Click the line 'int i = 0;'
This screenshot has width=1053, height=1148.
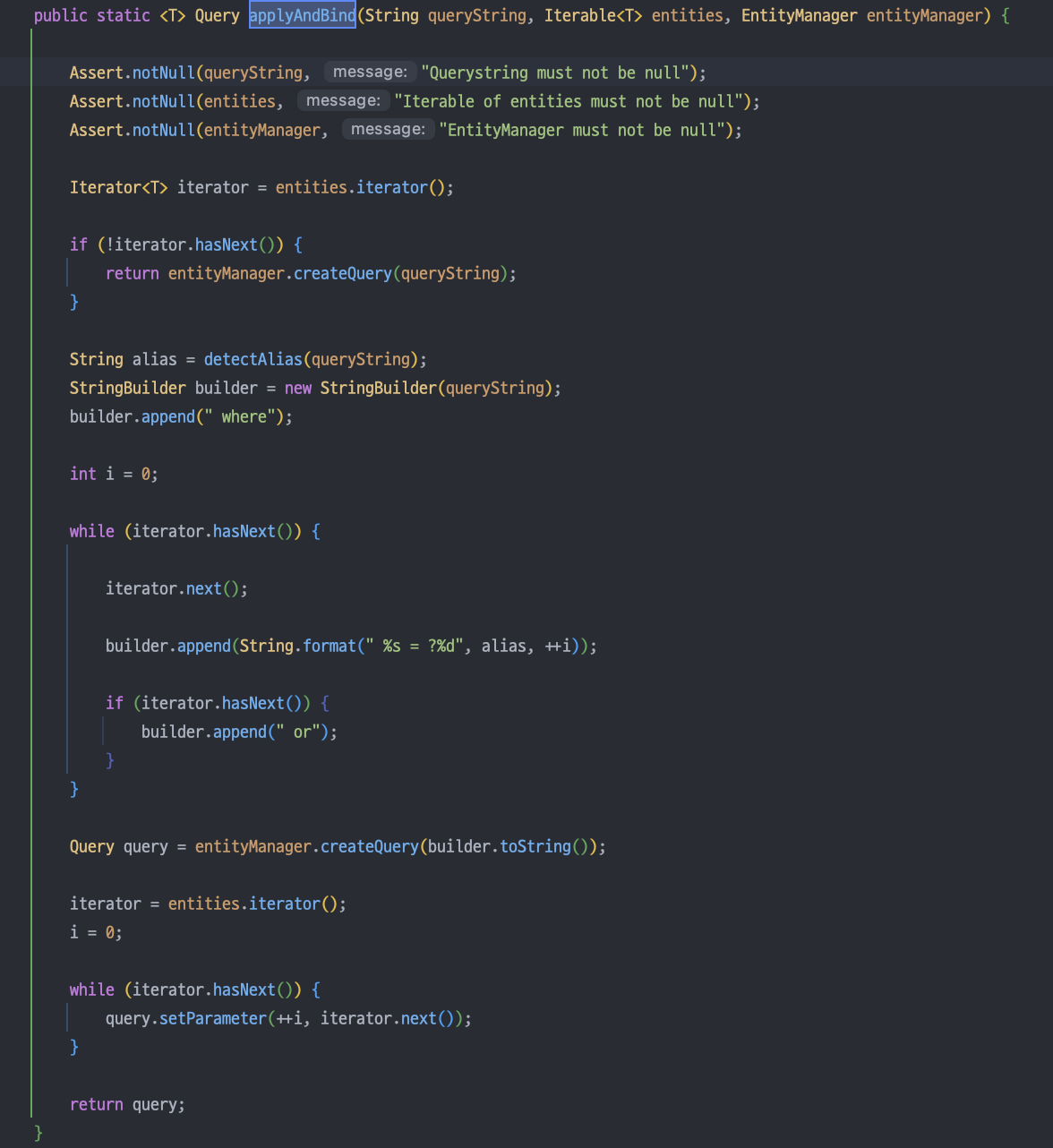pos(114,474)
